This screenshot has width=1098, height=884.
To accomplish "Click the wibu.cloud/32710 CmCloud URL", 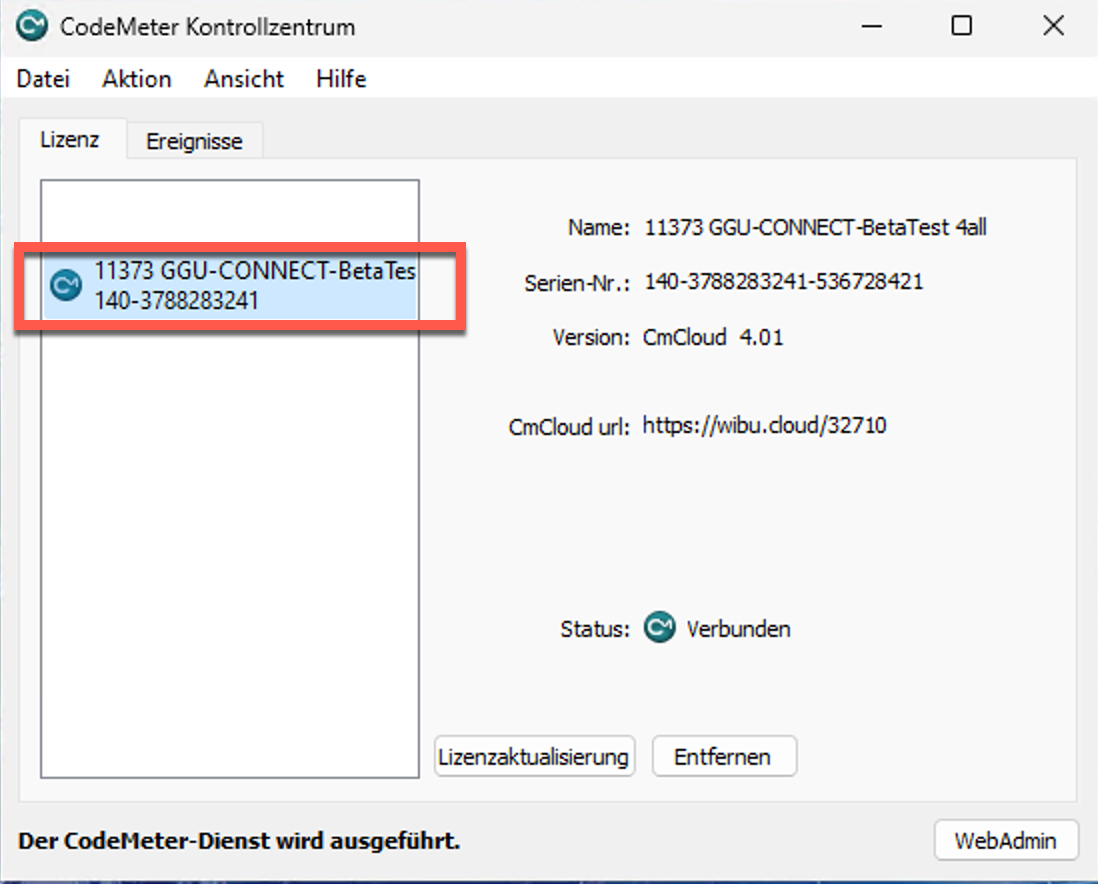I will [x=764, y=426].
